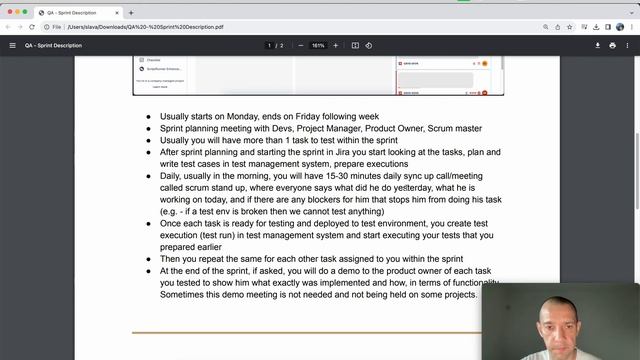The image size is (640, 360).
Task: Close the browser window (red button)
Action: (x=10, y=12)
